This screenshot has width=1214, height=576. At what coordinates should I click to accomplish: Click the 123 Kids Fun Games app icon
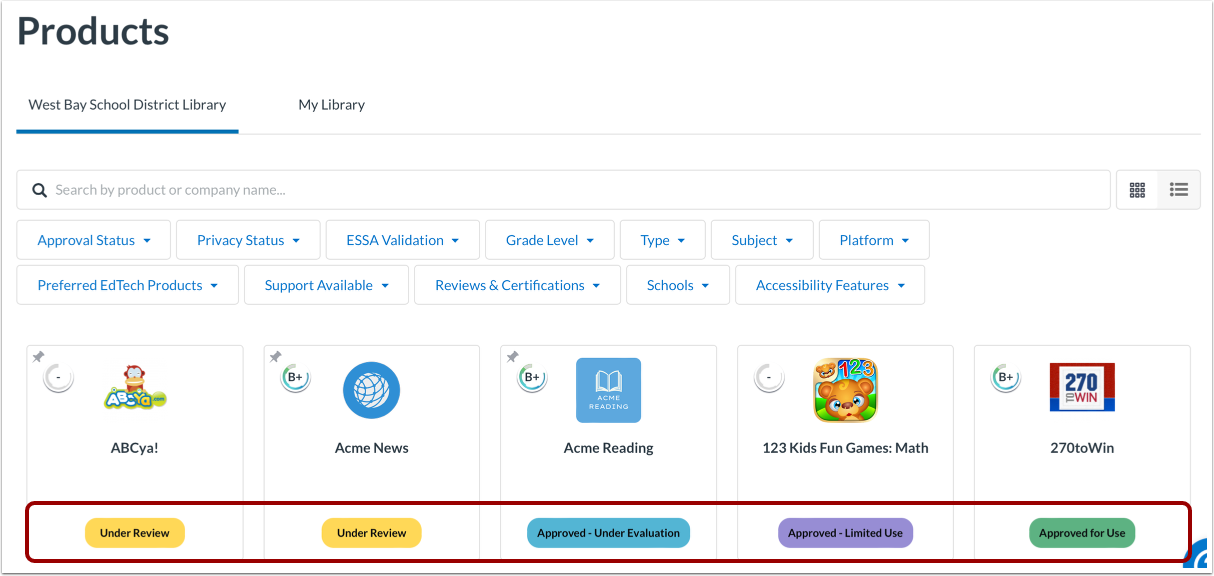845,390
